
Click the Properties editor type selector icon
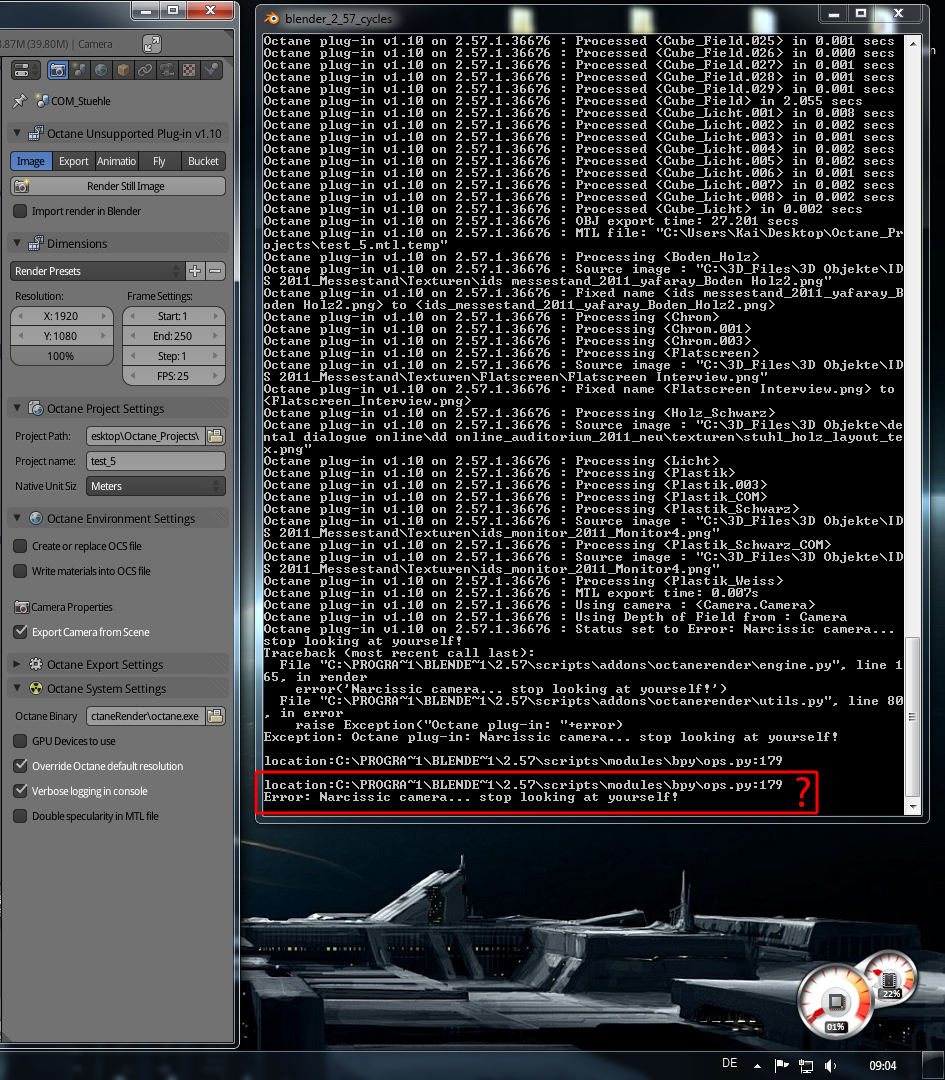click(x=26, y=70)
